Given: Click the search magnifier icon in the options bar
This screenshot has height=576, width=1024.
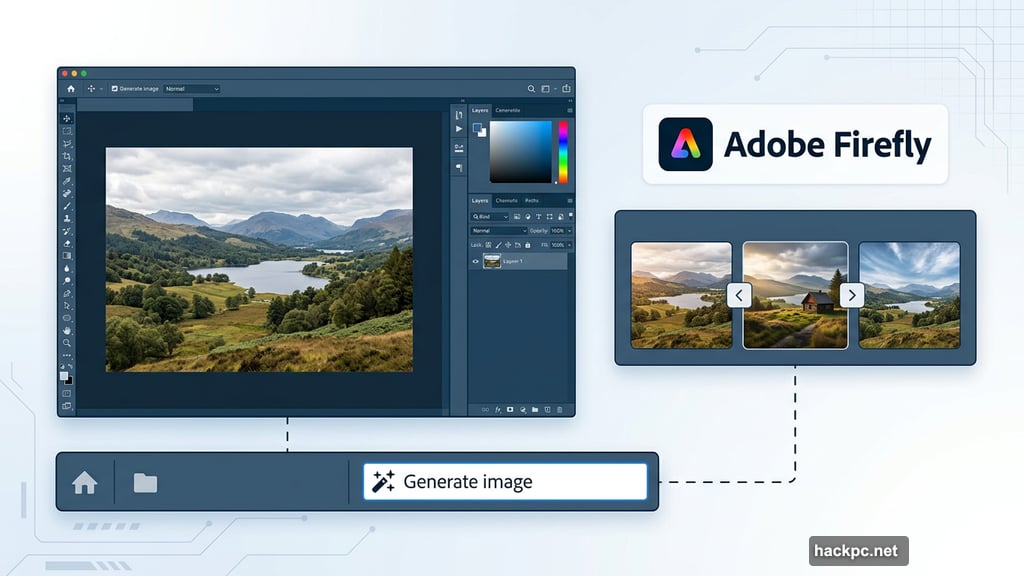Looking at the screenshot, I should point(531,88).
